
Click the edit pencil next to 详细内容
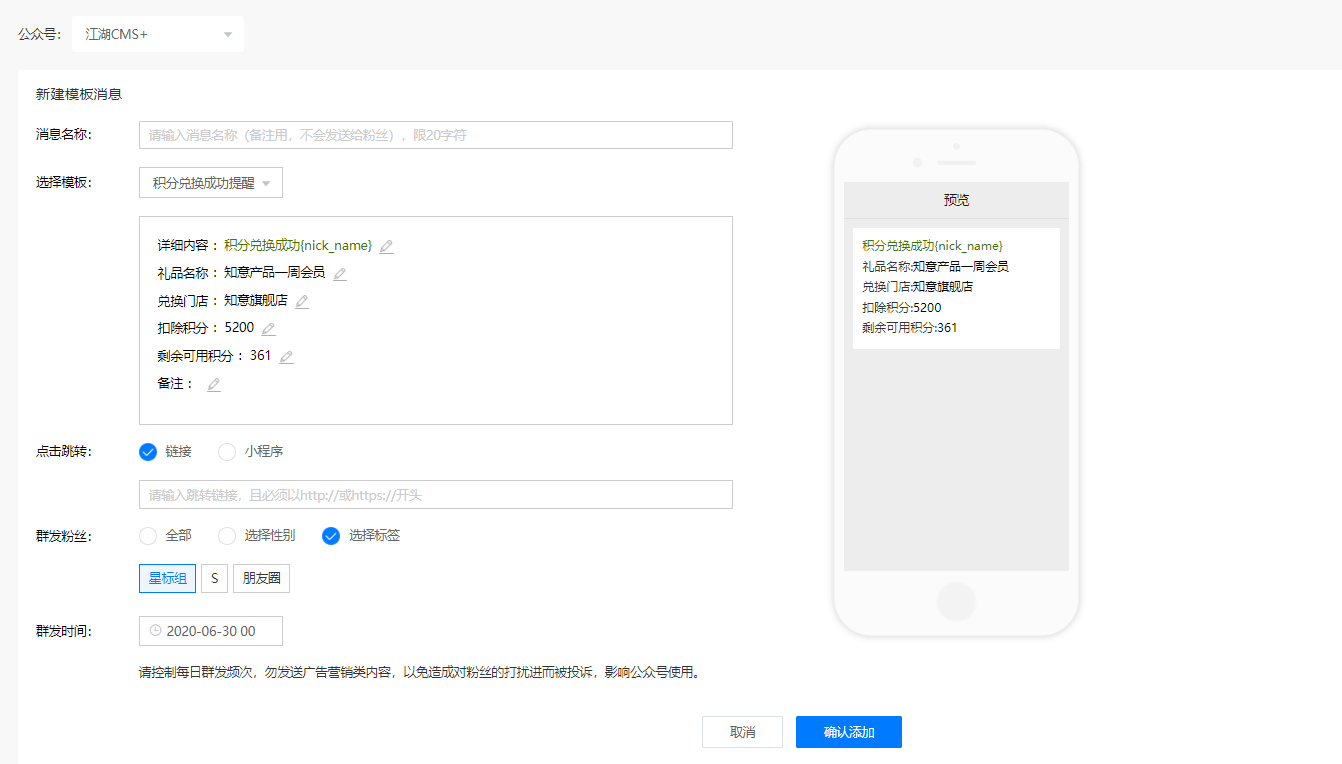click(387, 246)
